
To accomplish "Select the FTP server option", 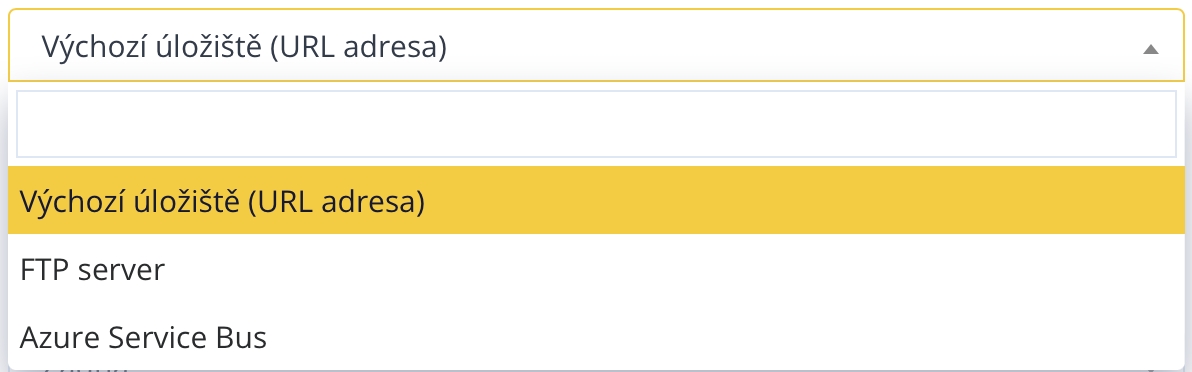I will point(596,269).
